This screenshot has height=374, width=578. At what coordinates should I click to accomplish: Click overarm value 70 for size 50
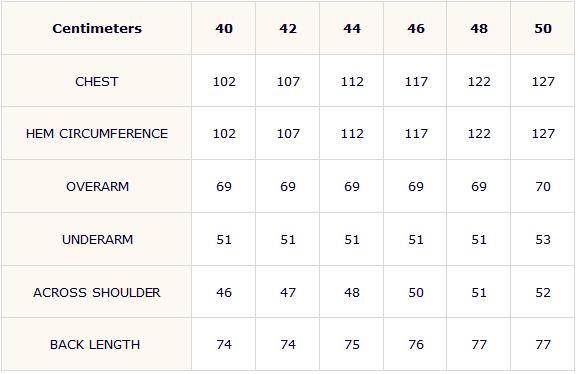click(543, 186)
